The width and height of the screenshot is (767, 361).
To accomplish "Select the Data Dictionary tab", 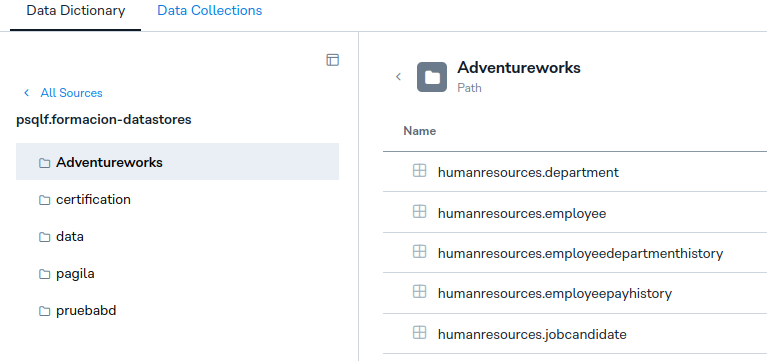I will 76,11.
